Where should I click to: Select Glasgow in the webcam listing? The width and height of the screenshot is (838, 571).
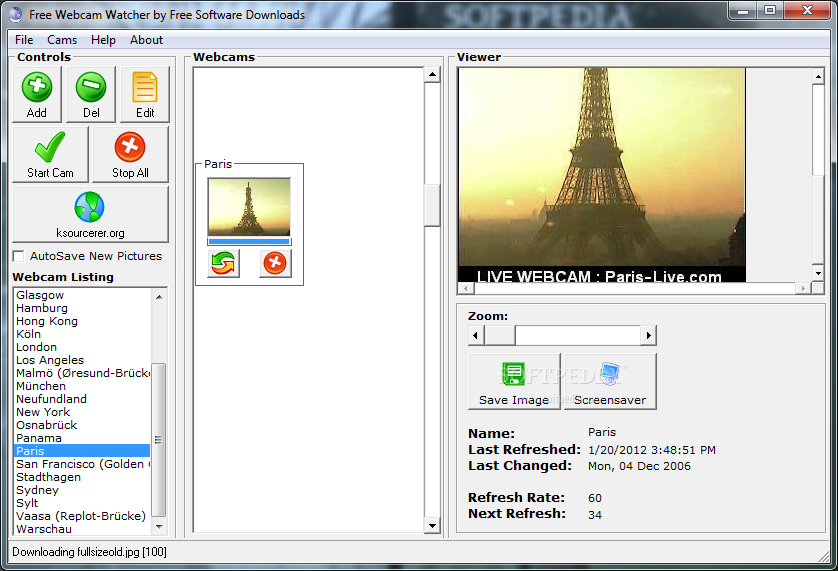(82, 295)
